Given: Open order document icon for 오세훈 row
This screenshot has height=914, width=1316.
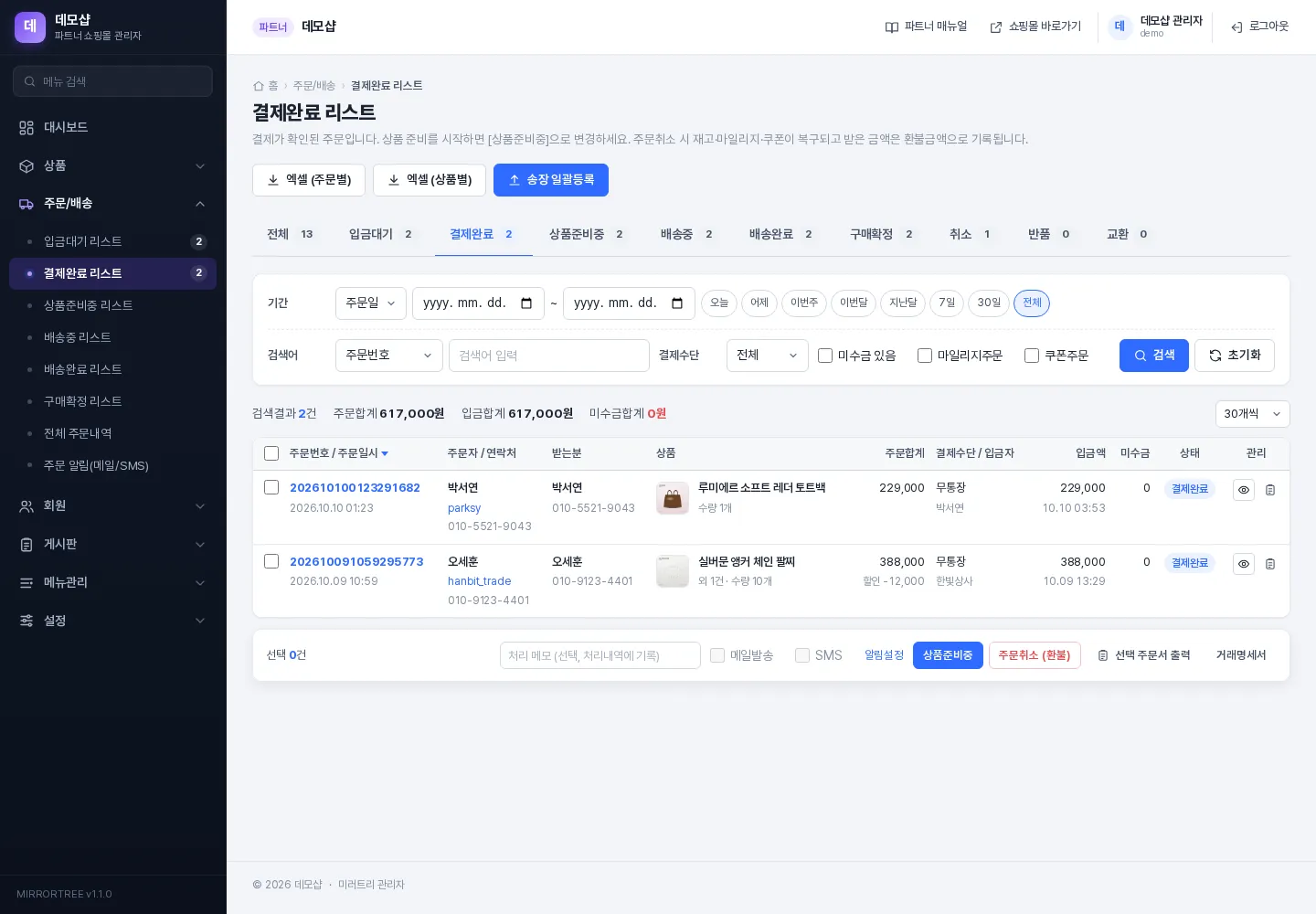Looking at the screenshot, I should click(1270, 564).
